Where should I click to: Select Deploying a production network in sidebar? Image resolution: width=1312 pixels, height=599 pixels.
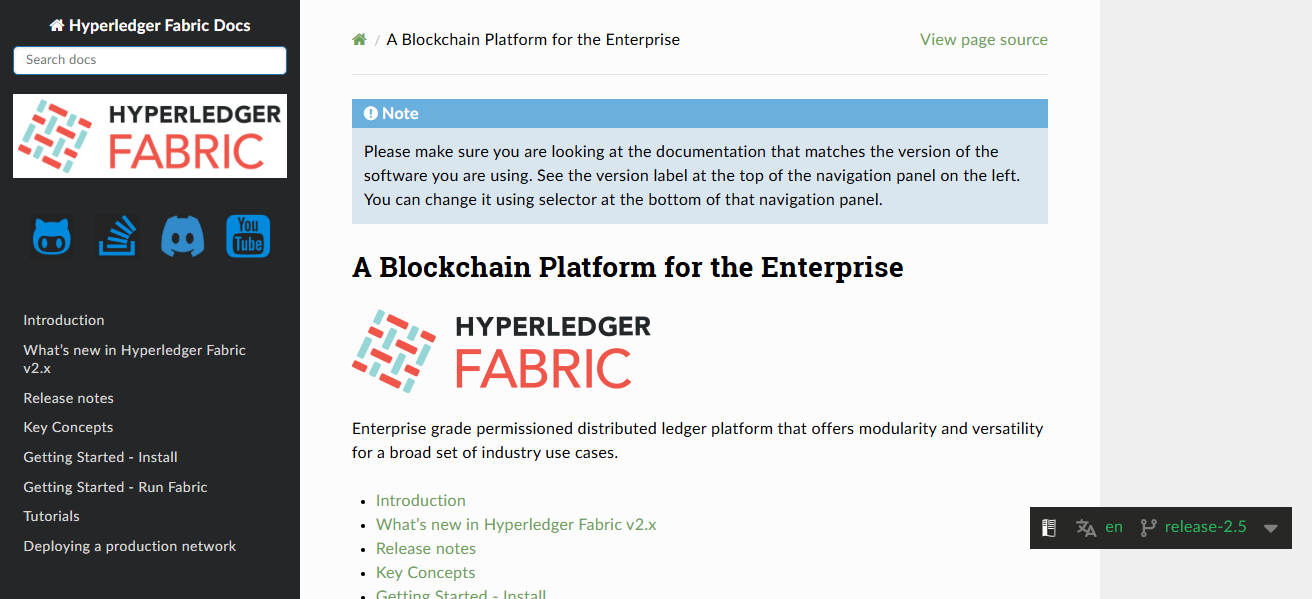pos(129,546)
